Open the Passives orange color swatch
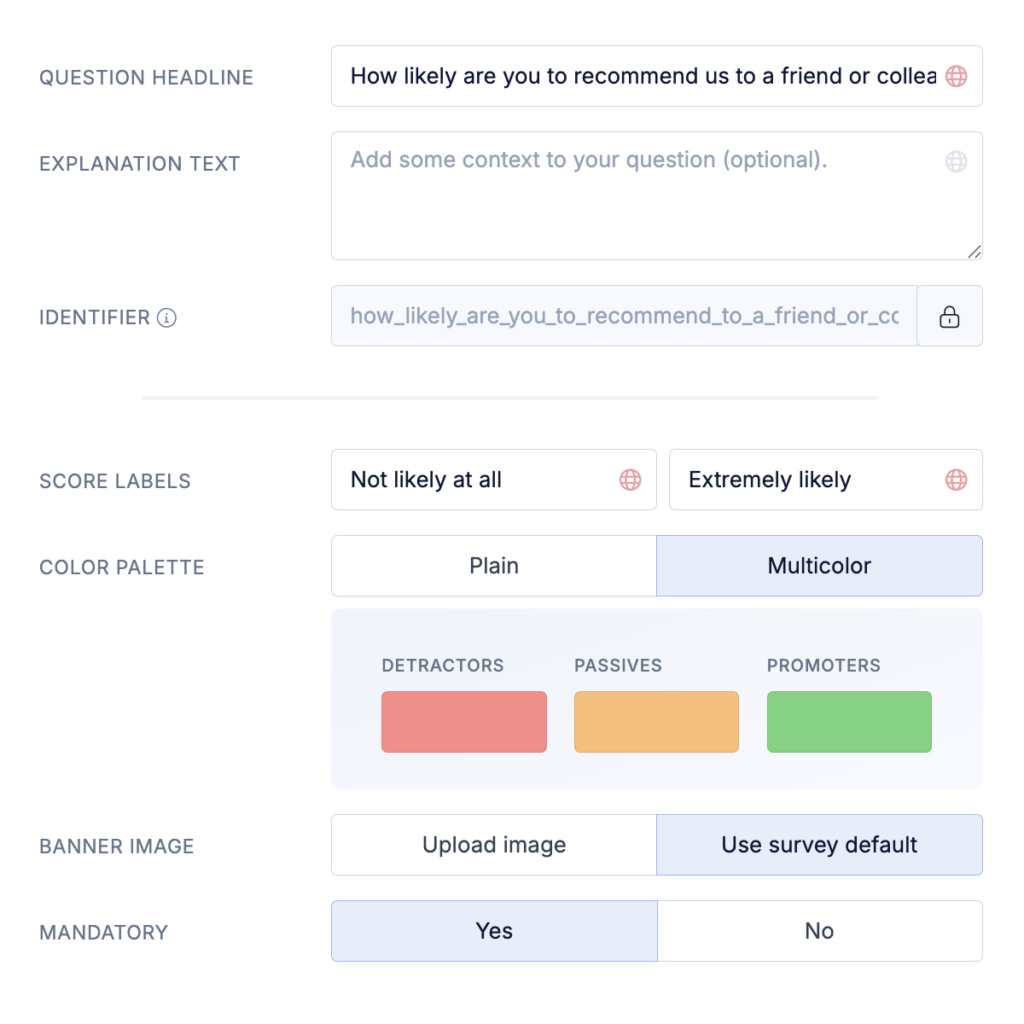Viewport: 1024px width, 1024px height. point(656,722)
